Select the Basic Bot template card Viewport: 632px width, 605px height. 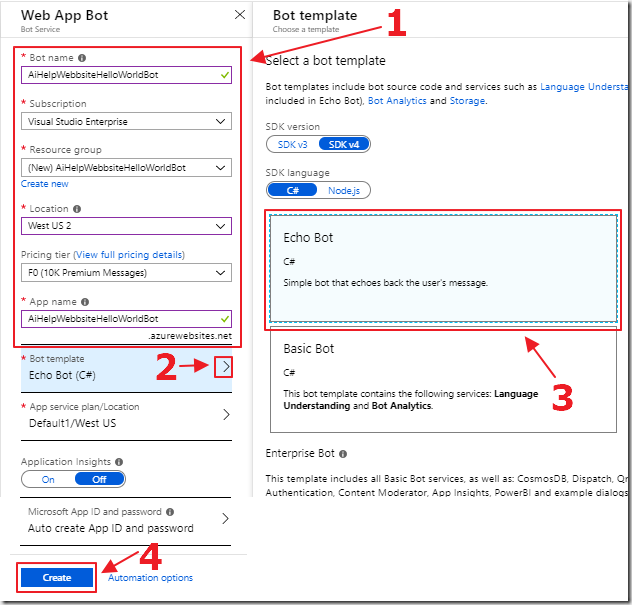click(x=443, y=379)
